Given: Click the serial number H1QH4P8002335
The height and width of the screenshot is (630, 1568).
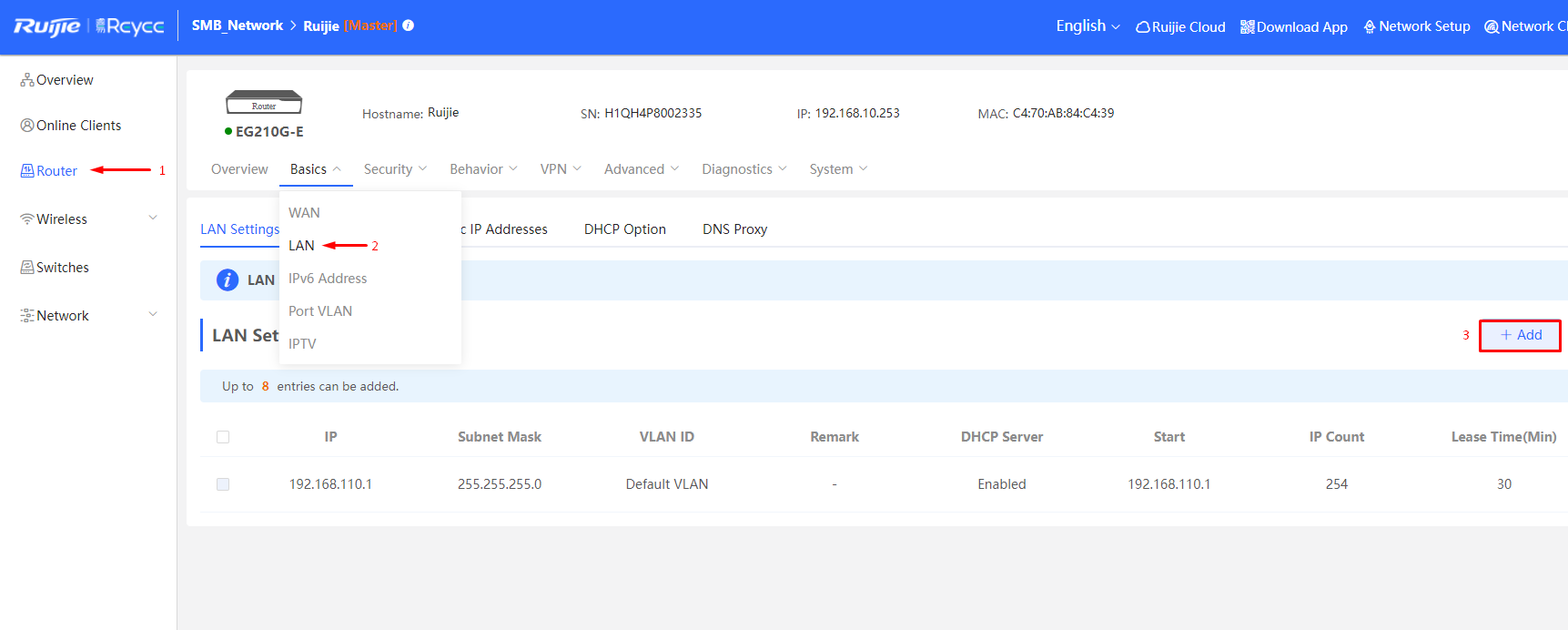Looking at the screenshot, I should [653, 113].
